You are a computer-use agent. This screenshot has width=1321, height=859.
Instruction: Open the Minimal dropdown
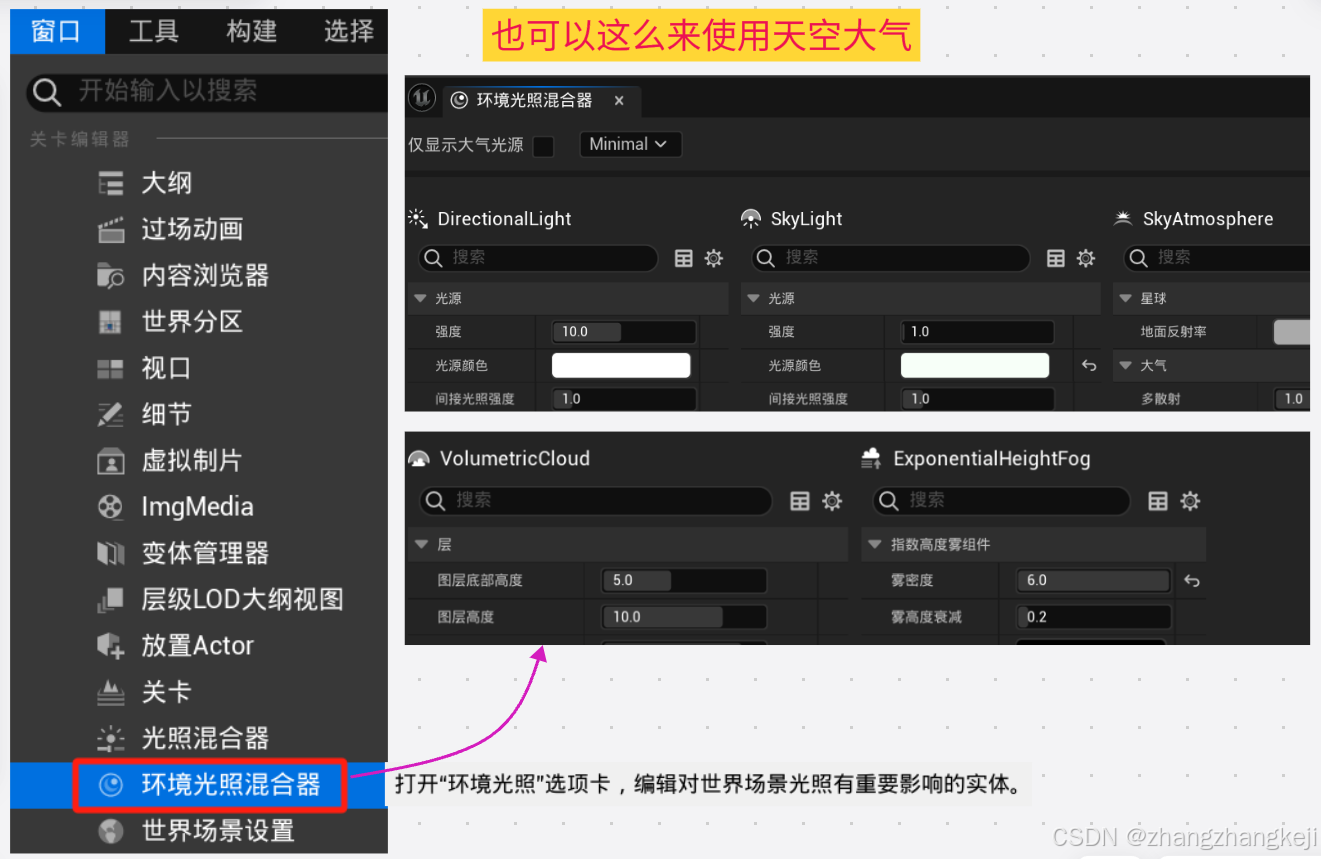tap(630, 144)
